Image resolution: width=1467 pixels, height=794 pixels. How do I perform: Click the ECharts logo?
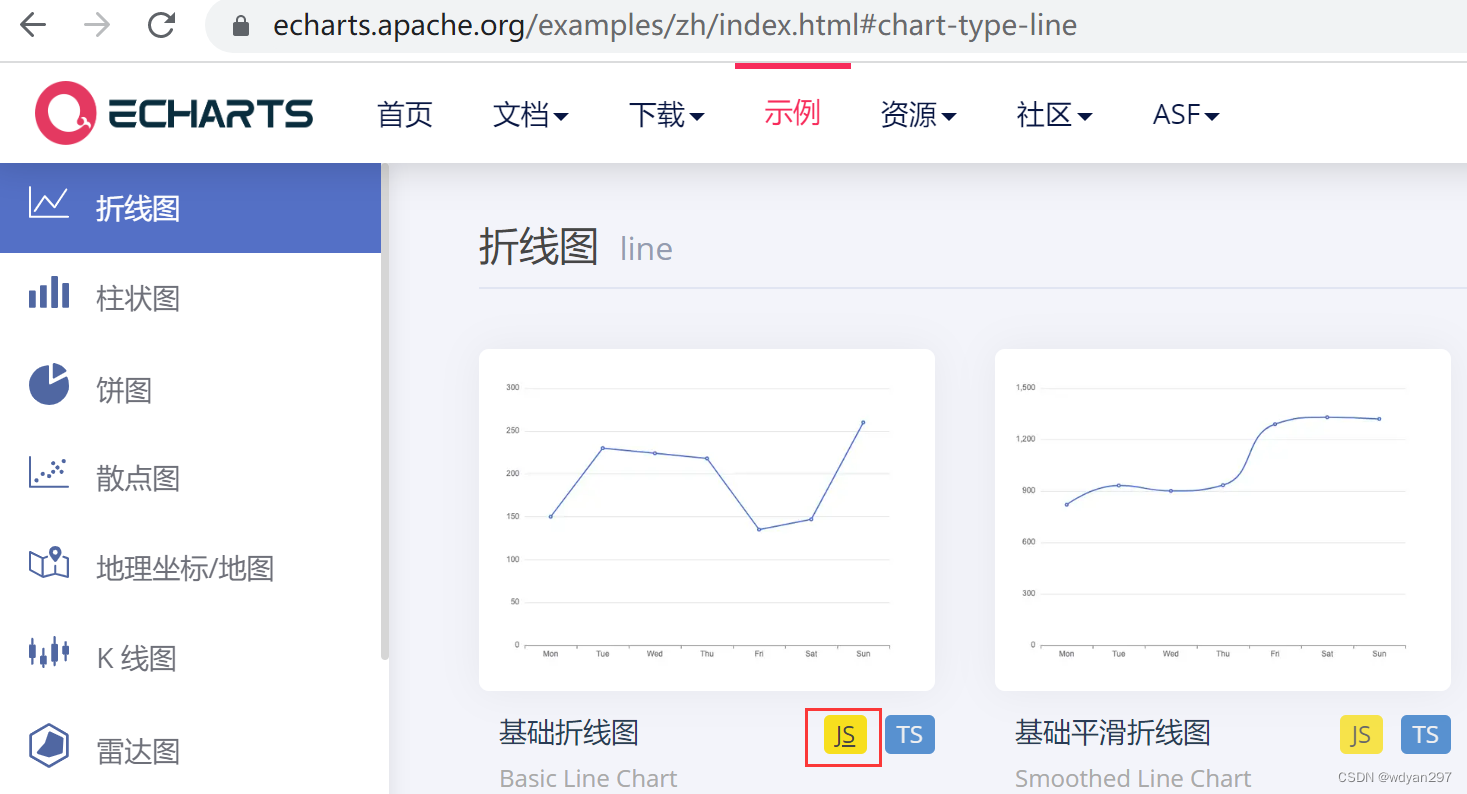pos(174,113)
